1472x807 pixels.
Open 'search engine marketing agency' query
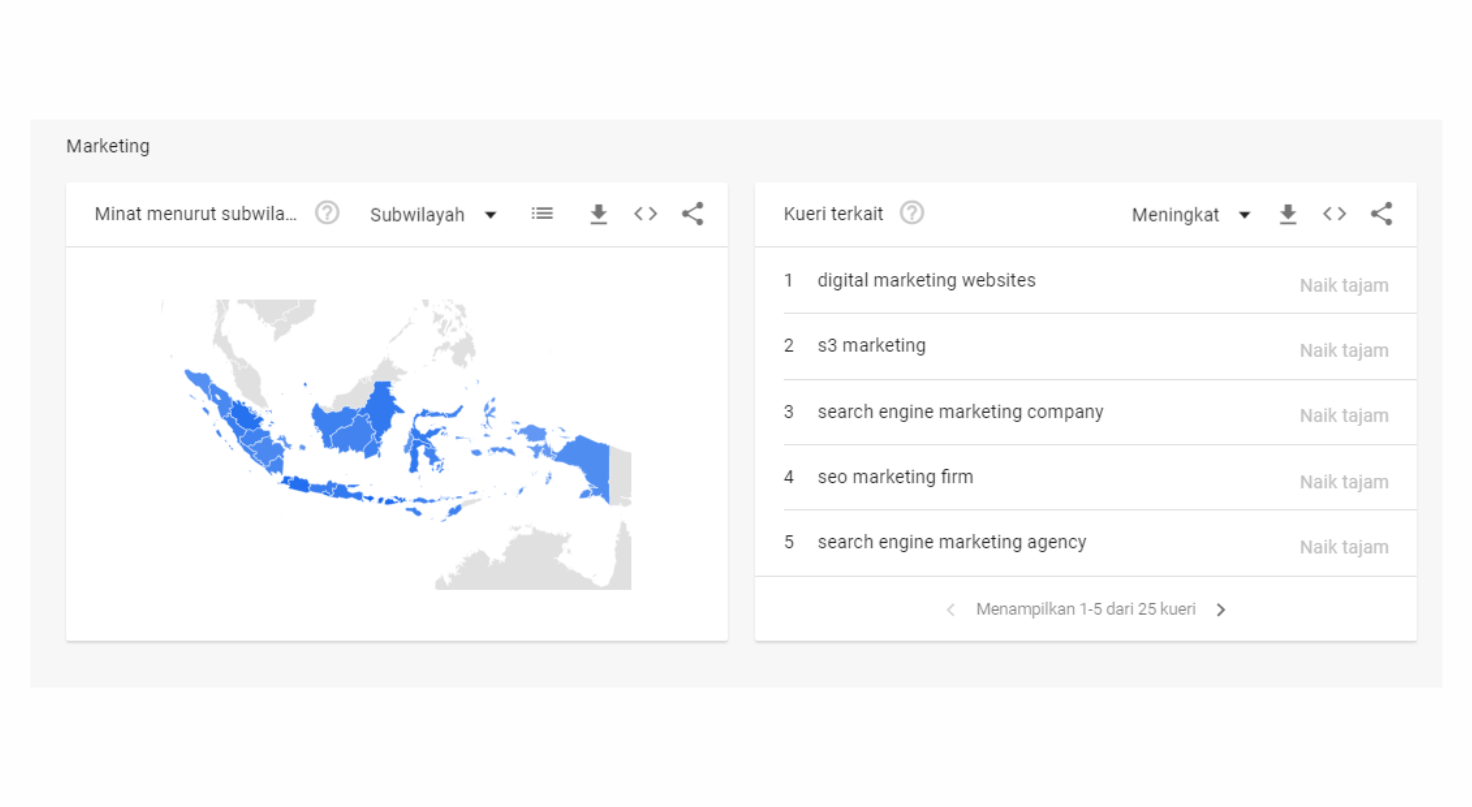click(x=951, y=543)
